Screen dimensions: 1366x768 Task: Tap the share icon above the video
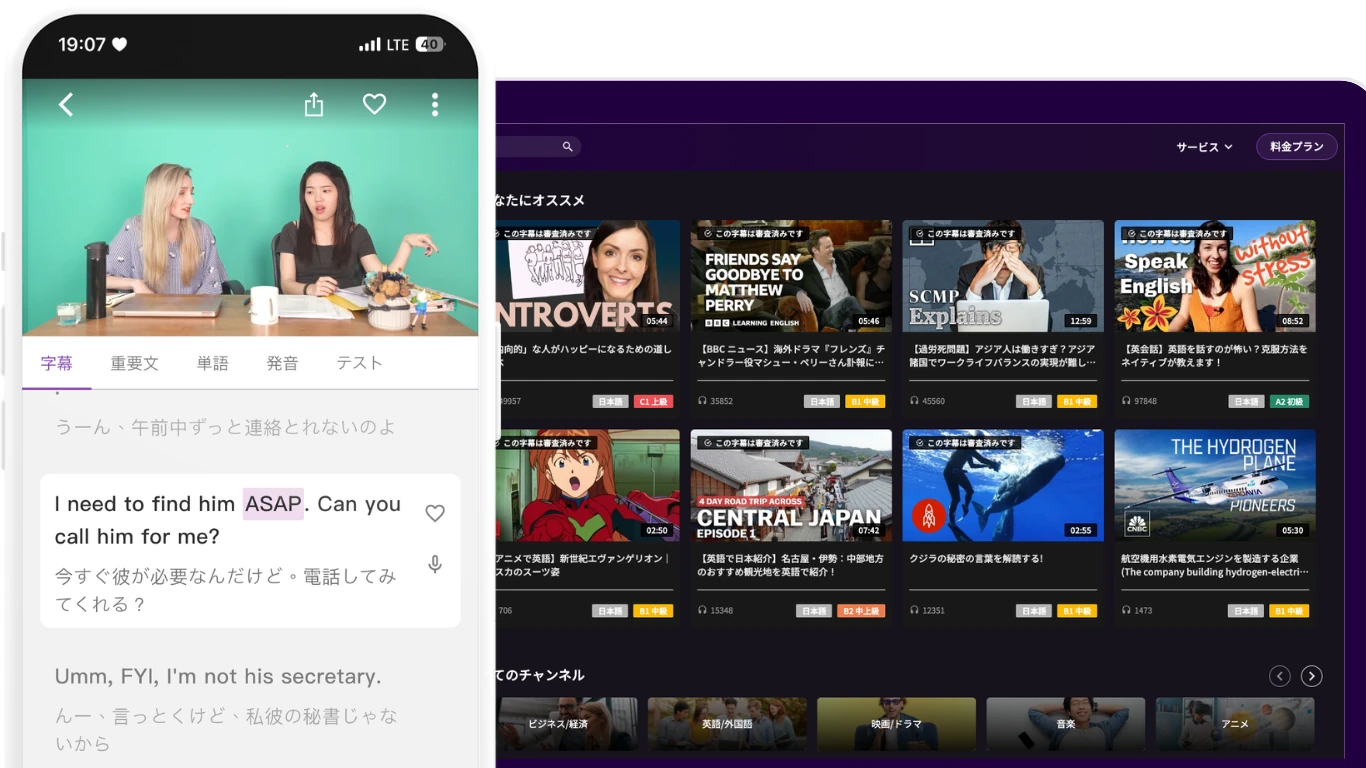tap(314, 104)
